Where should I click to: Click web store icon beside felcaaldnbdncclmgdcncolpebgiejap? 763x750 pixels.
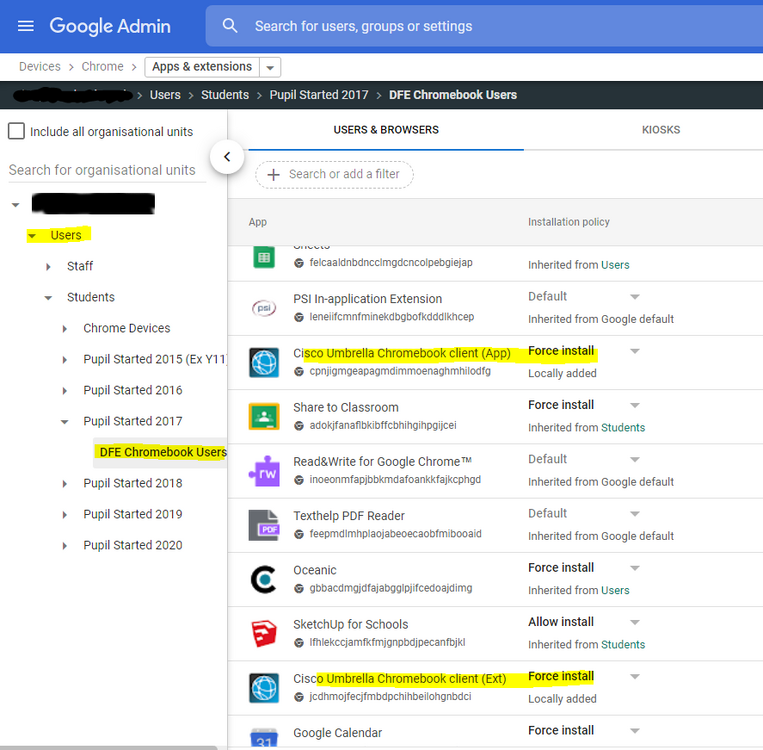point(299,263)
